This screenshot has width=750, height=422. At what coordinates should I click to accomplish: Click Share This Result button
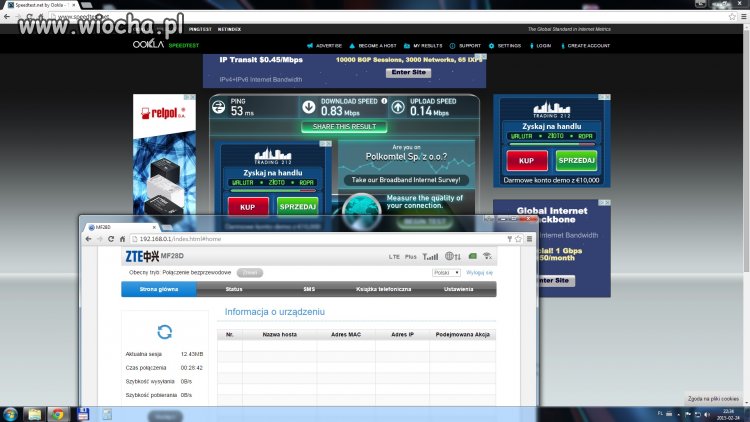click(x=344, y=127)
